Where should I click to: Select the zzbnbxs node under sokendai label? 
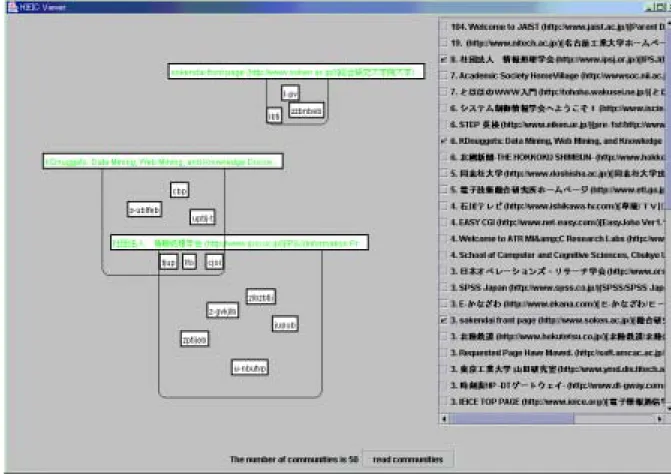pyautogui.click(x=306, y=111)
